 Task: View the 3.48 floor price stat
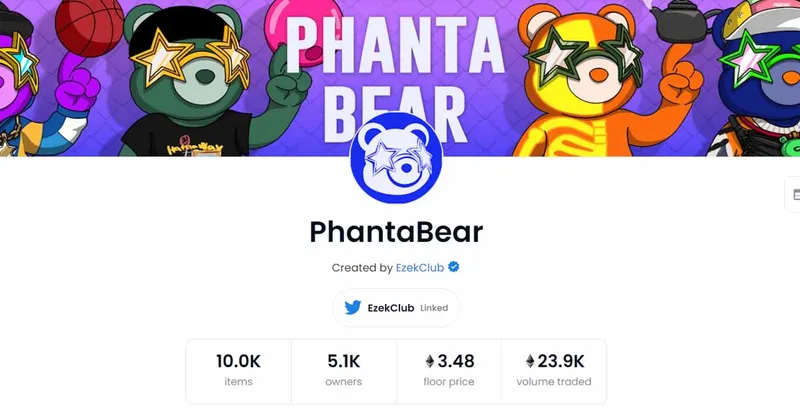(x=448, y=371)
